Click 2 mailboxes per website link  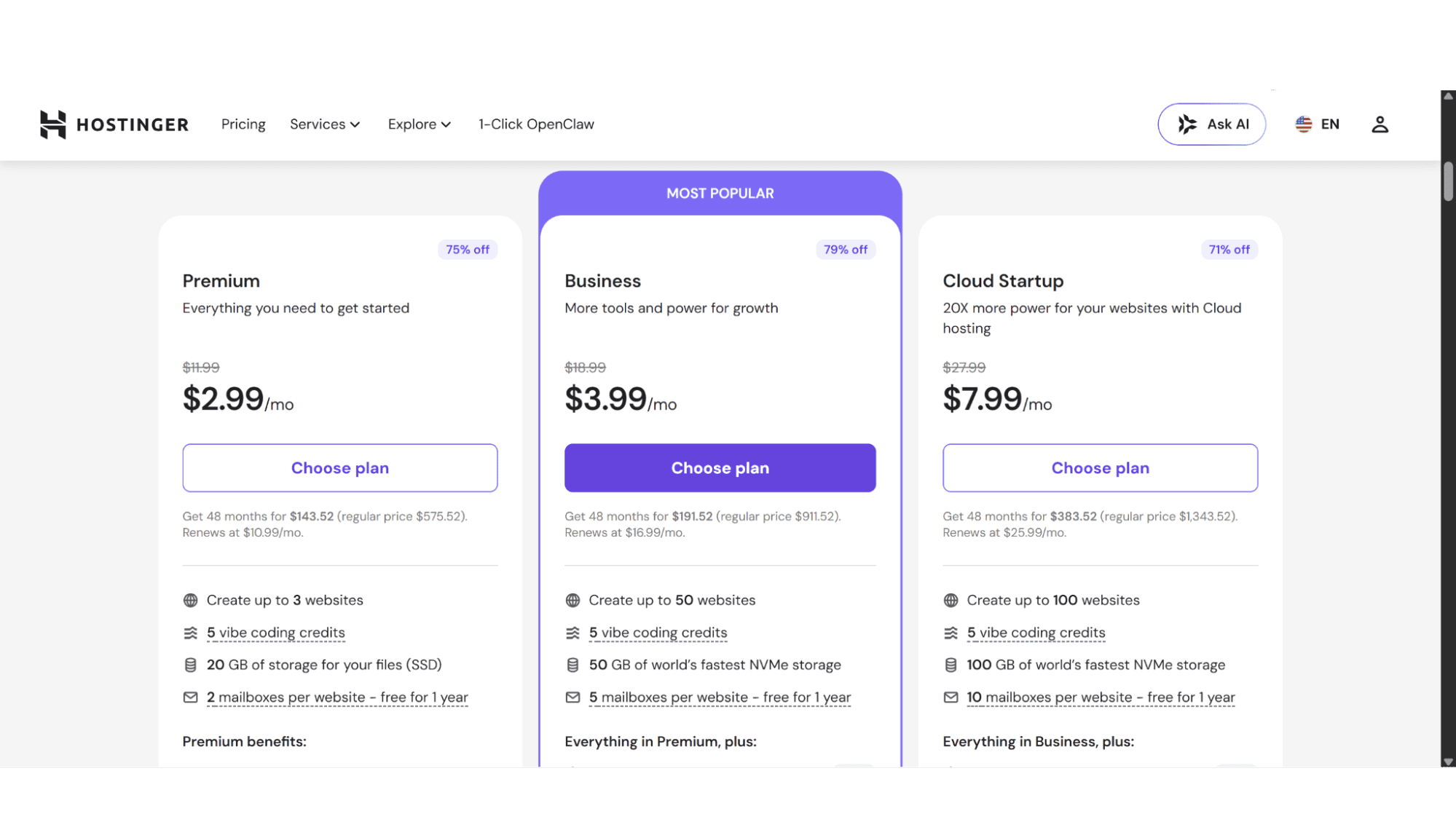pyautogui.click(x=337, y=697)
